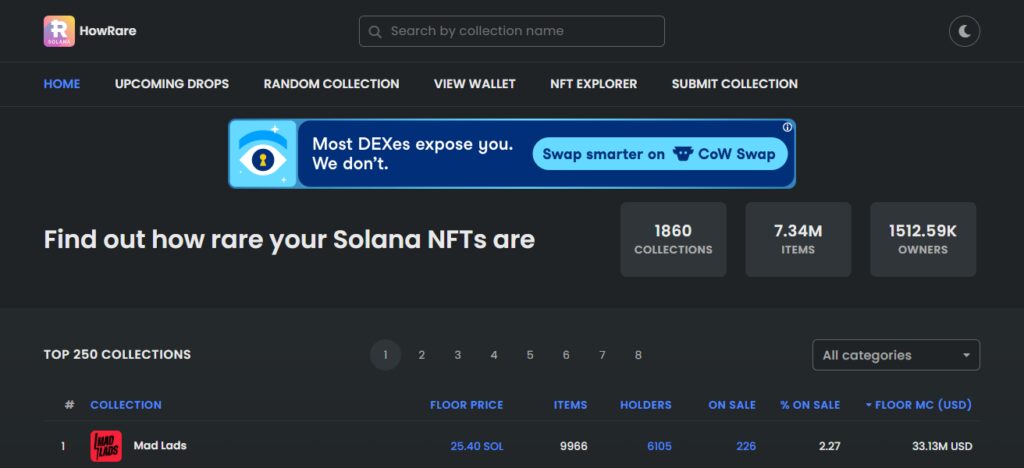Viewport: 1024px width, 468px height.
Task: Open the NFT Explorer menu item
Action: click(594, 84)
